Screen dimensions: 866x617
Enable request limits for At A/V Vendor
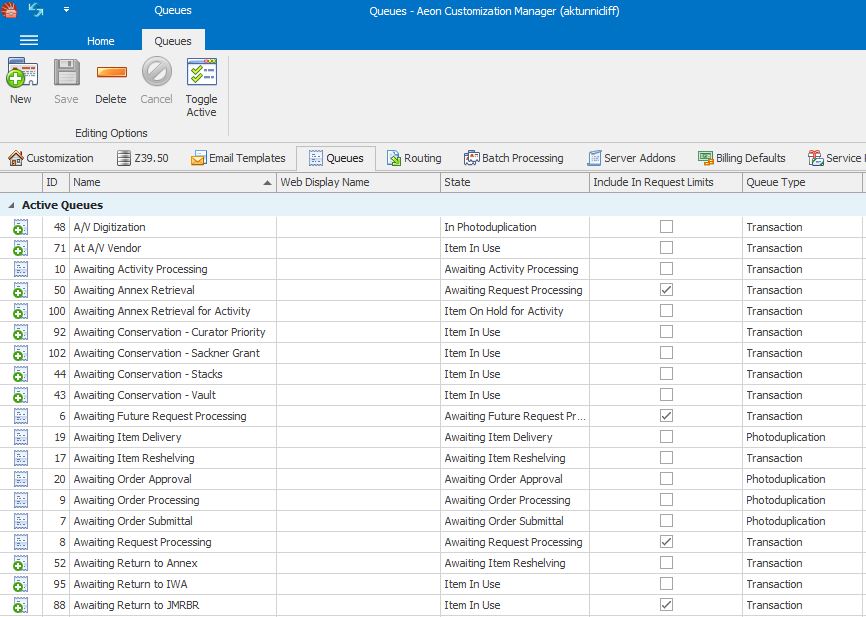point(666,248)
